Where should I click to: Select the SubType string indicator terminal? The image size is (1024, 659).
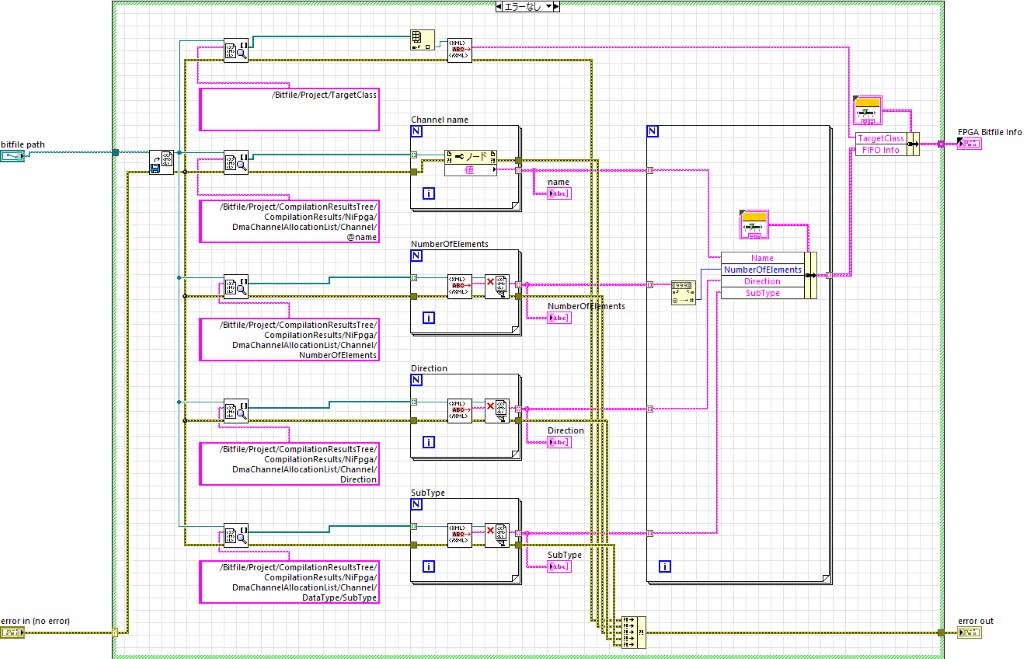[559, 566]
